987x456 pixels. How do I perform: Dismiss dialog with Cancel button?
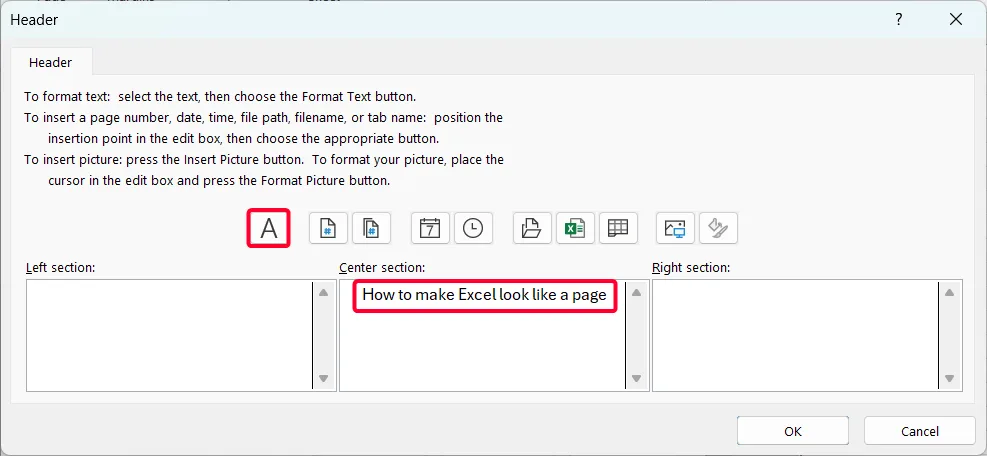click(x=920, y=431)
